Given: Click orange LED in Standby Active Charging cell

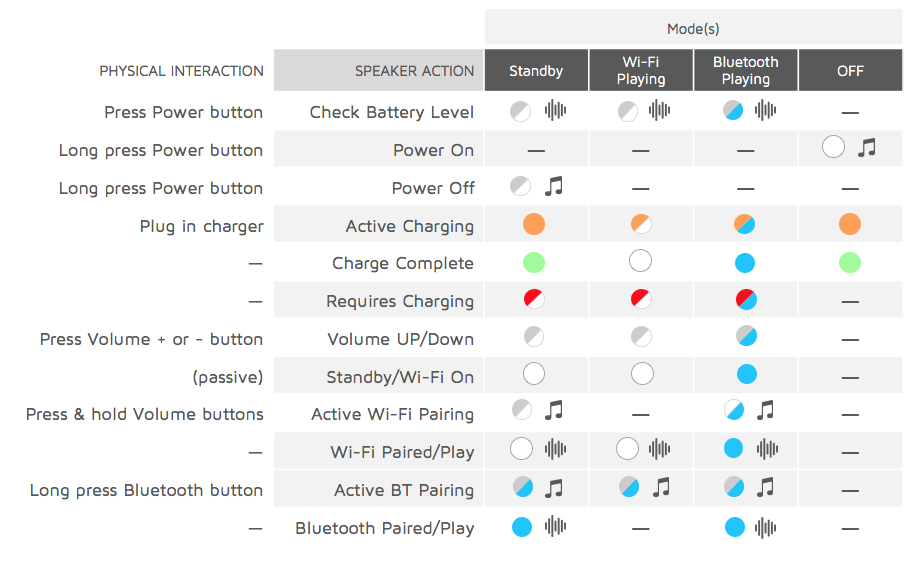Looking at the screenshot, I should click(x=534, y=225).
